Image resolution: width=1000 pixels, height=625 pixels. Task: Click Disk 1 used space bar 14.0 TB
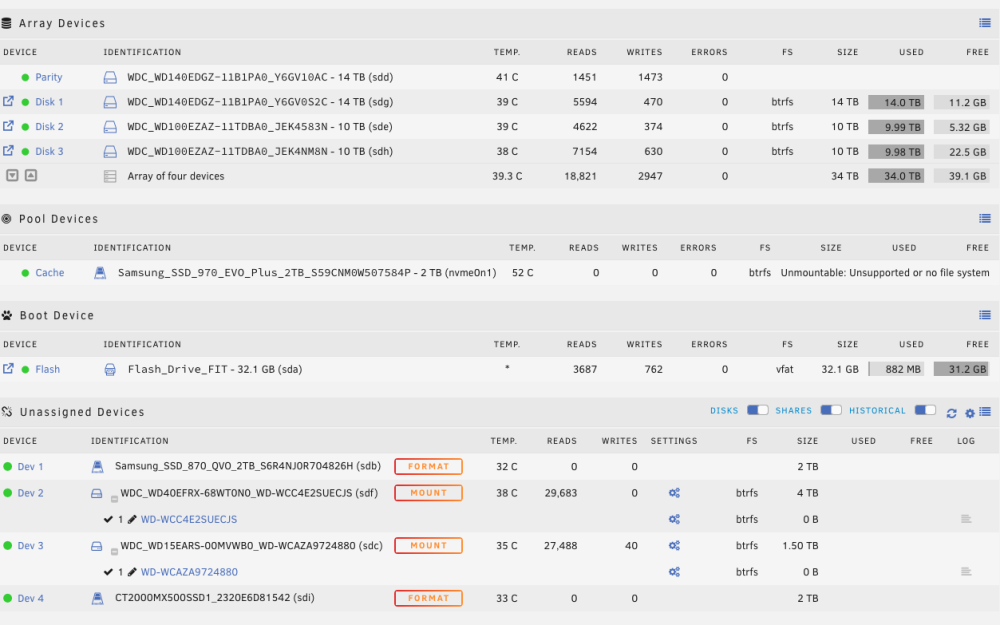(896, 102)
